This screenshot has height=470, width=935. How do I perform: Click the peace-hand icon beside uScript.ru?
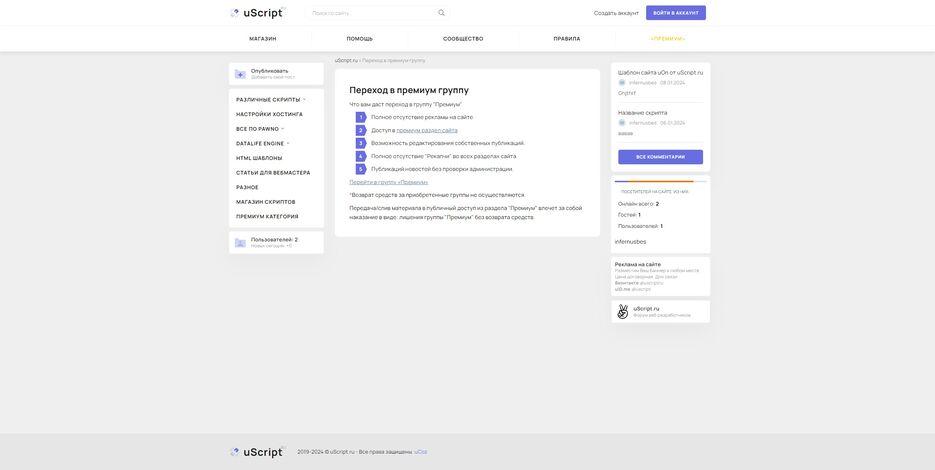coord(622,311)
